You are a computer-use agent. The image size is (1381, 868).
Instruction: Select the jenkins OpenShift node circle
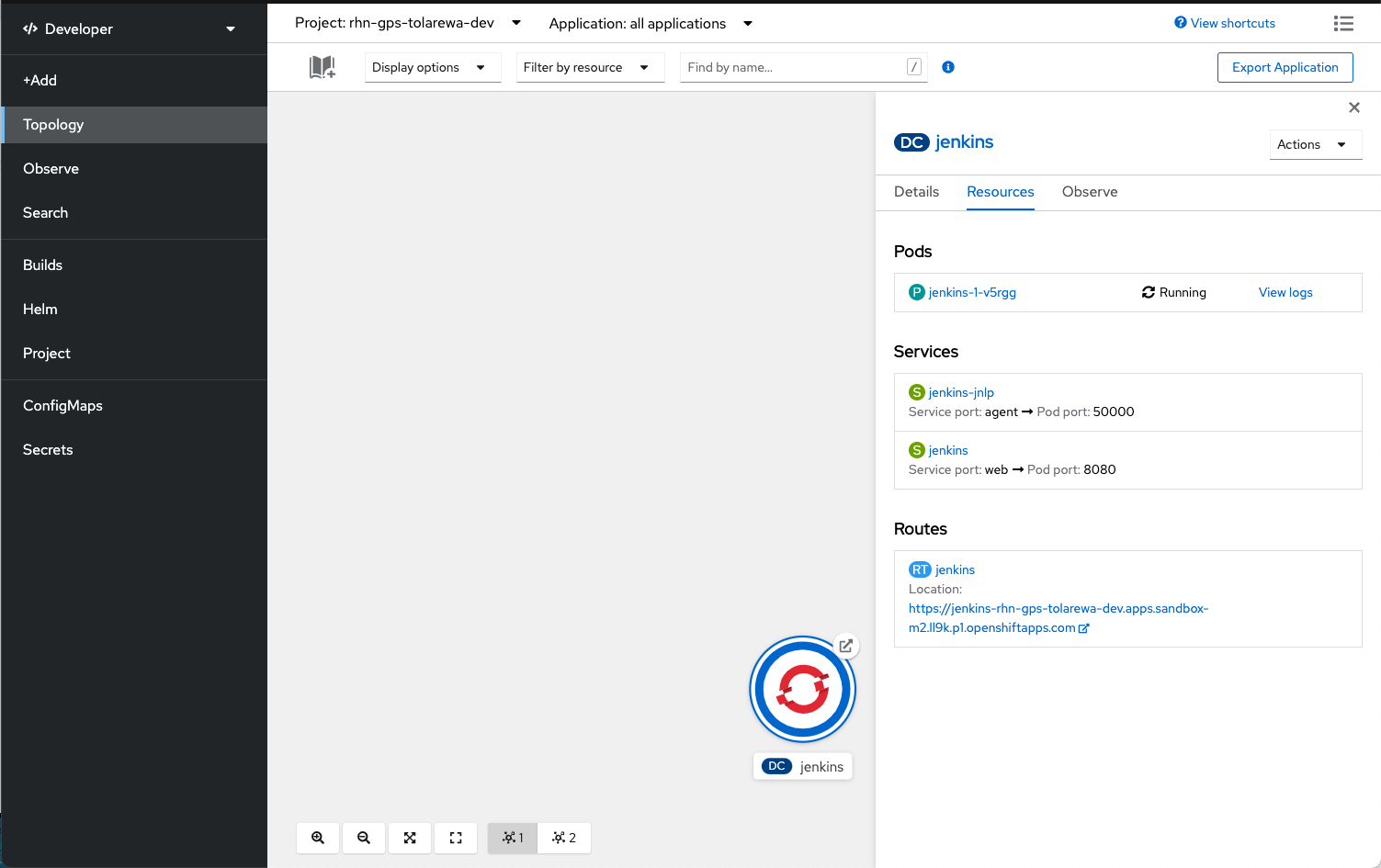803,689
